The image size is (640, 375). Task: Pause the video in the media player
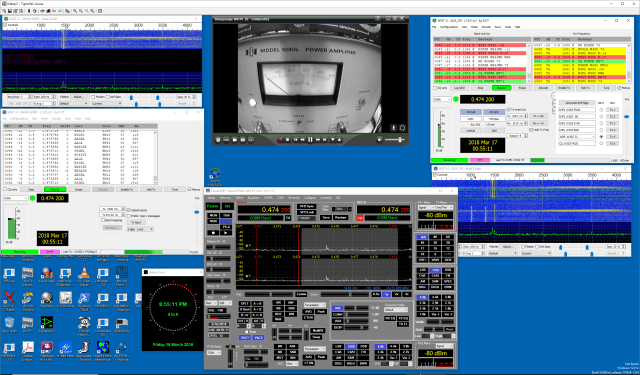coord(310,140)
